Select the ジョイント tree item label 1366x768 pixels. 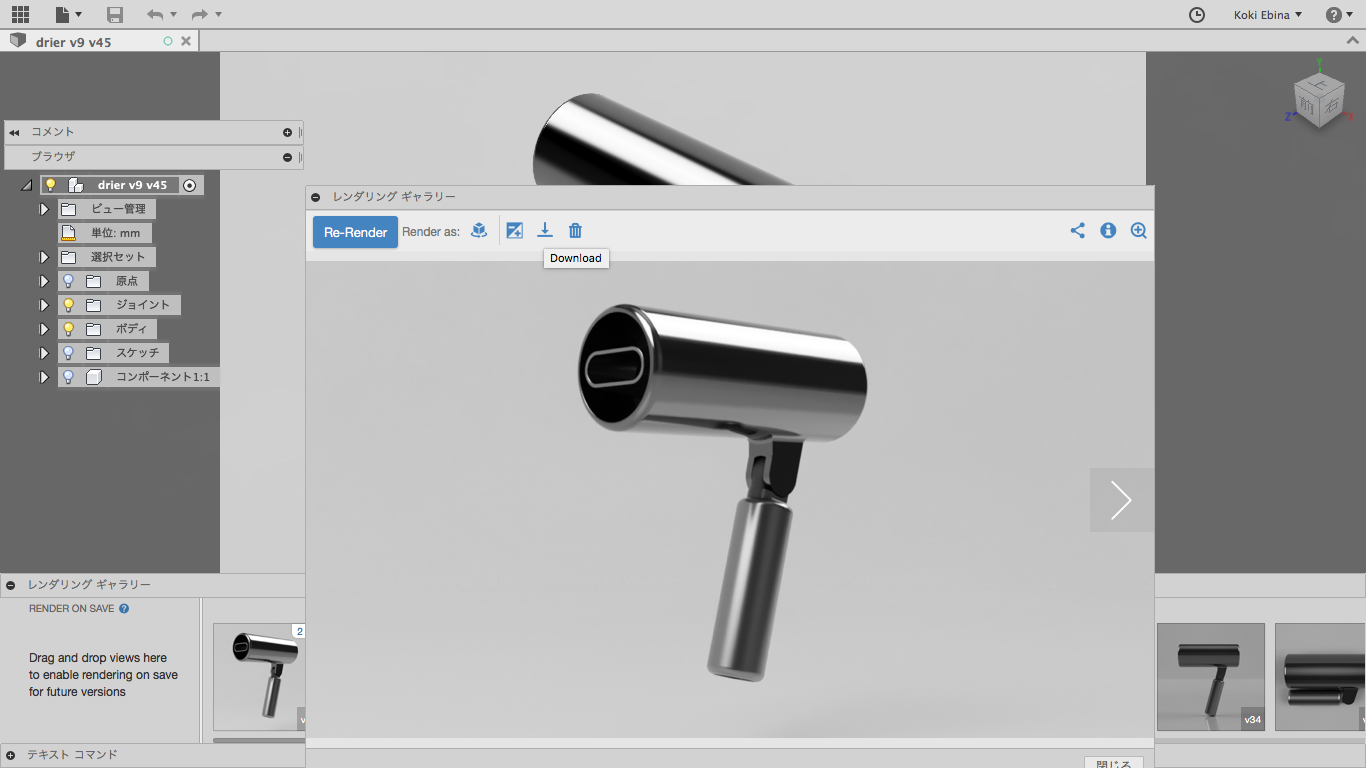pos(143,305)
